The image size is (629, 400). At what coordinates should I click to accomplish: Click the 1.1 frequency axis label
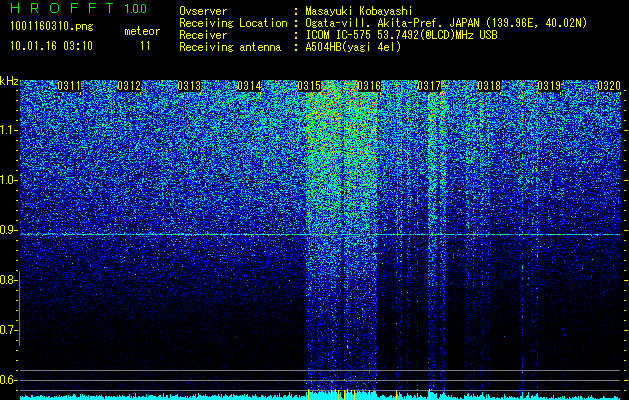[x=7, y=130]
